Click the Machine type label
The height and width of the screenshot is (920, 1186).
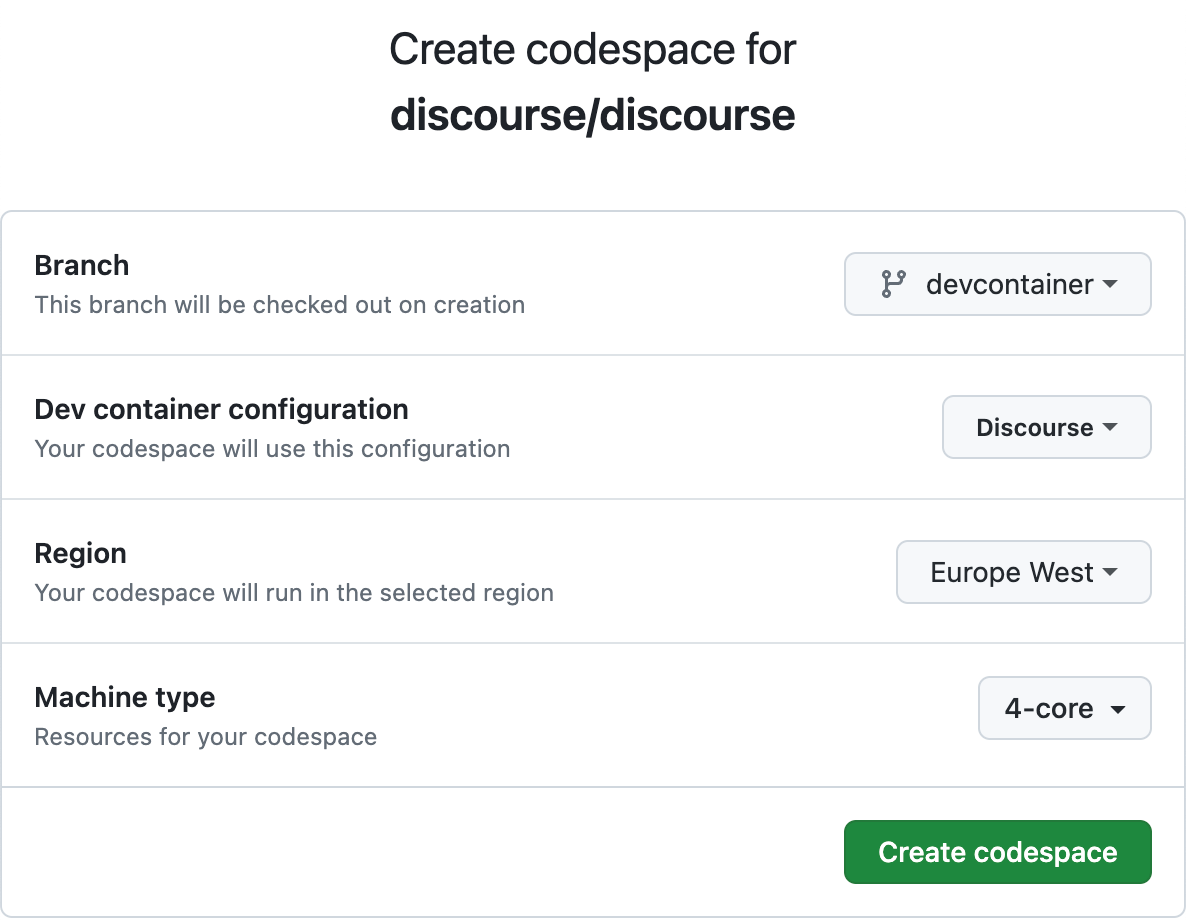(125, 697)
